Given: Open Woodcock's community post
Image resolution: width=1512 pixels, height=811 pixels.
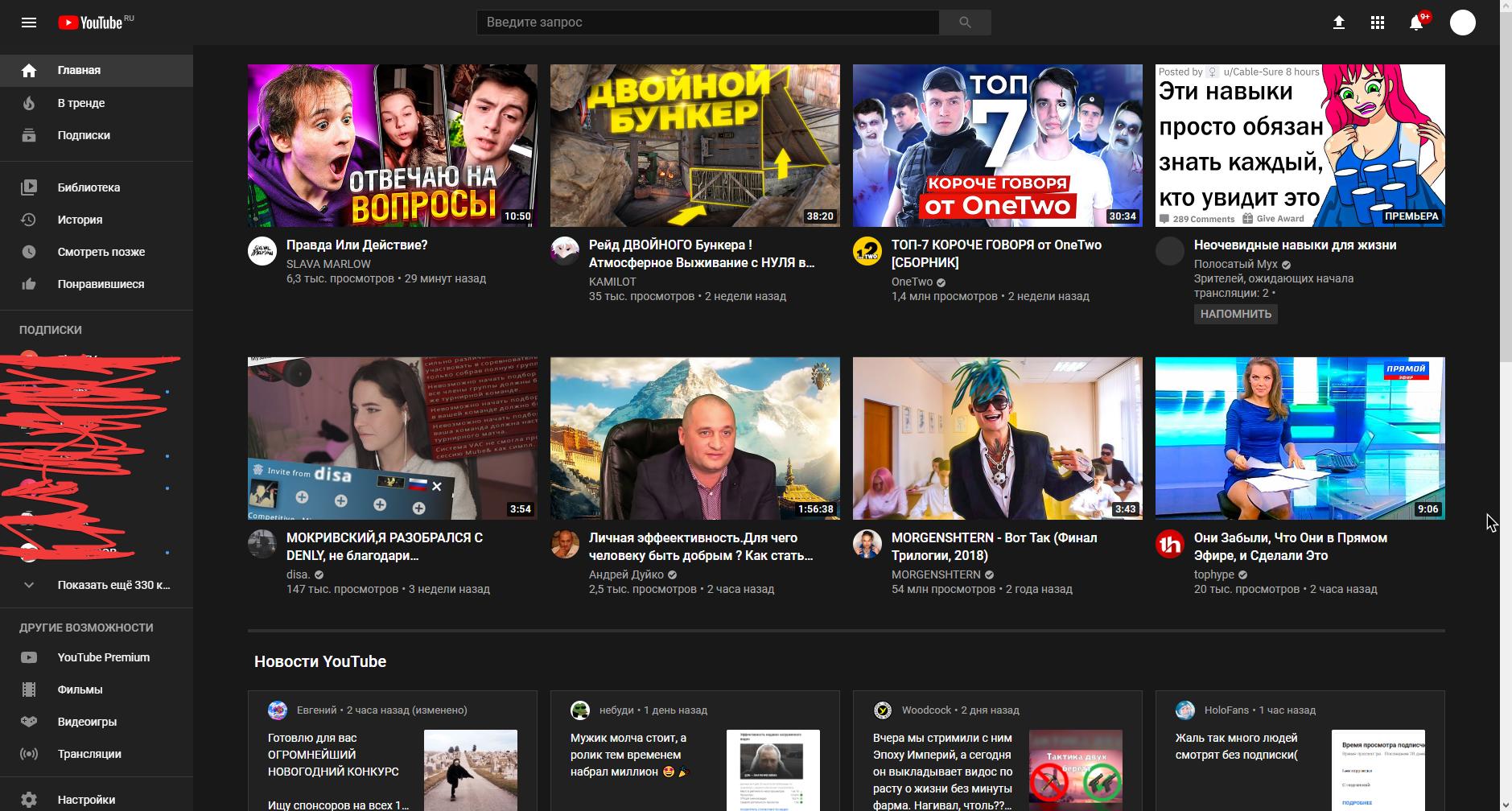Looking at the screenshot, I should [x=998, y=751].
